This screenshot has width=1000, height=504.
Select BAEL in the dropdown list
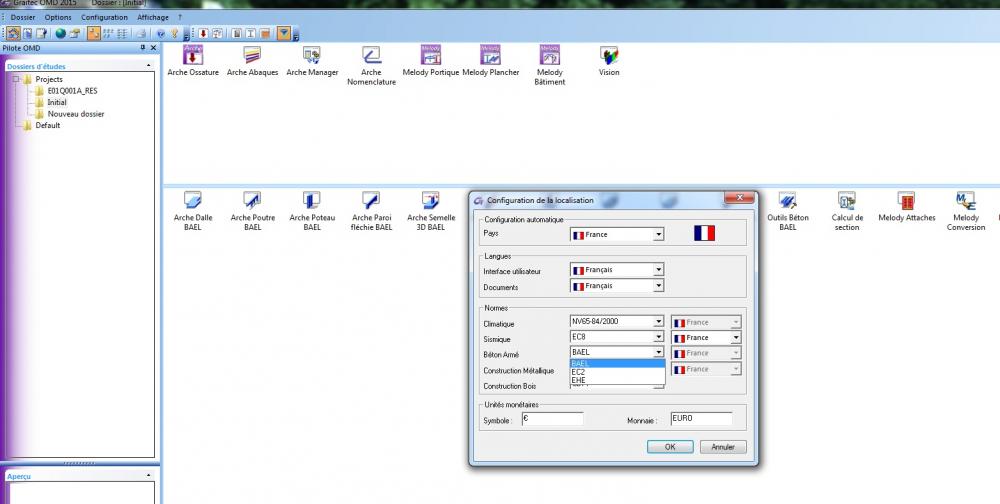point(617,364)
